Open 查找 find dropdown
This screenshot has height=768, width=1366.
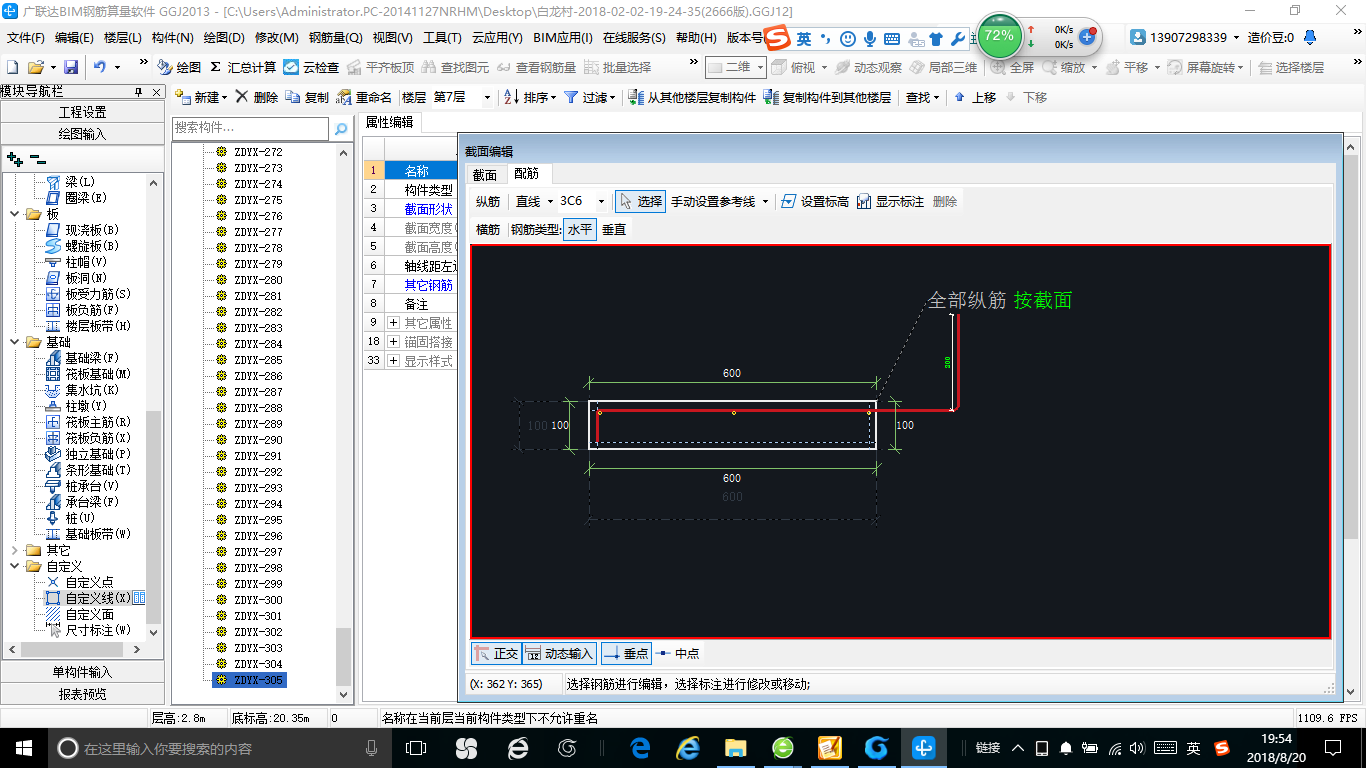point(936,97)
